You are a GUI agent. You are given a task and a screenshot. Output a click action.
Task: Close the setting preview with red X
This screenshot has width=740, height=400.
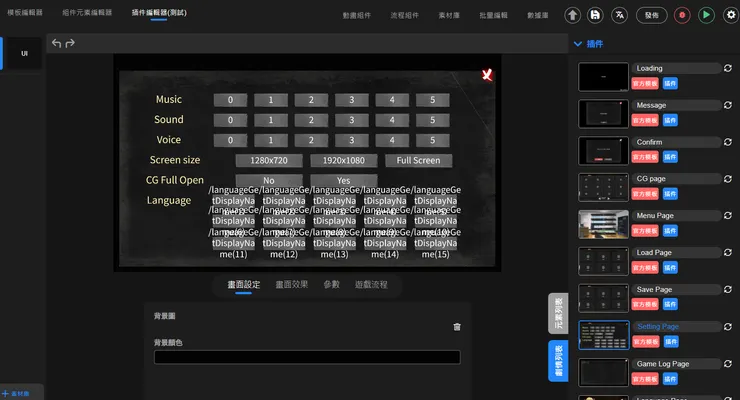pyautogui.click(x=487, y=75)
